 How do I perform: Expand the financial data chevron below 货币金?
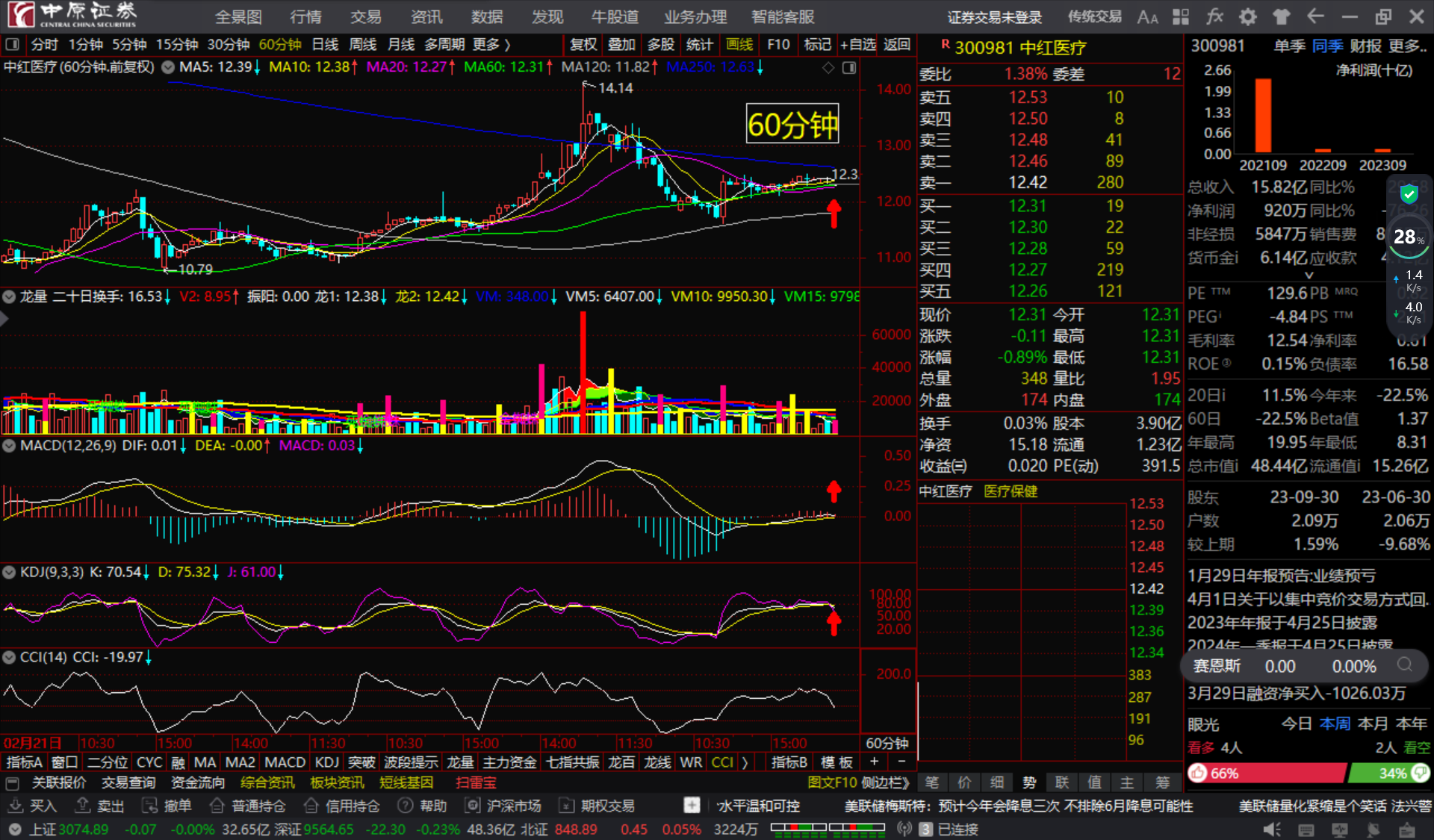pos(1309,276)
